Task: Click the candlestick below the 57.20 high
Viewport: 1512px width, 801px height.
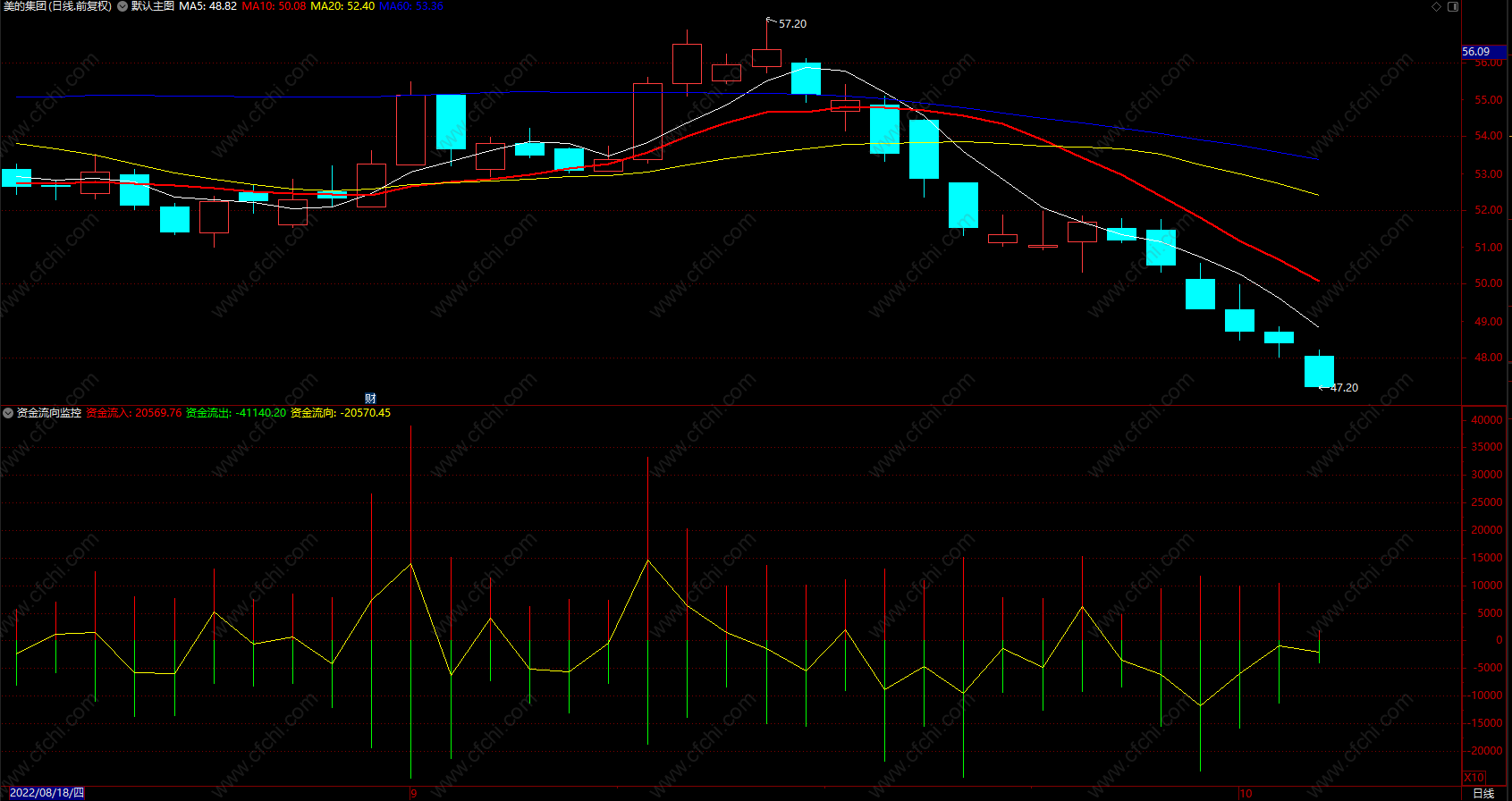Action: [766, 58]
